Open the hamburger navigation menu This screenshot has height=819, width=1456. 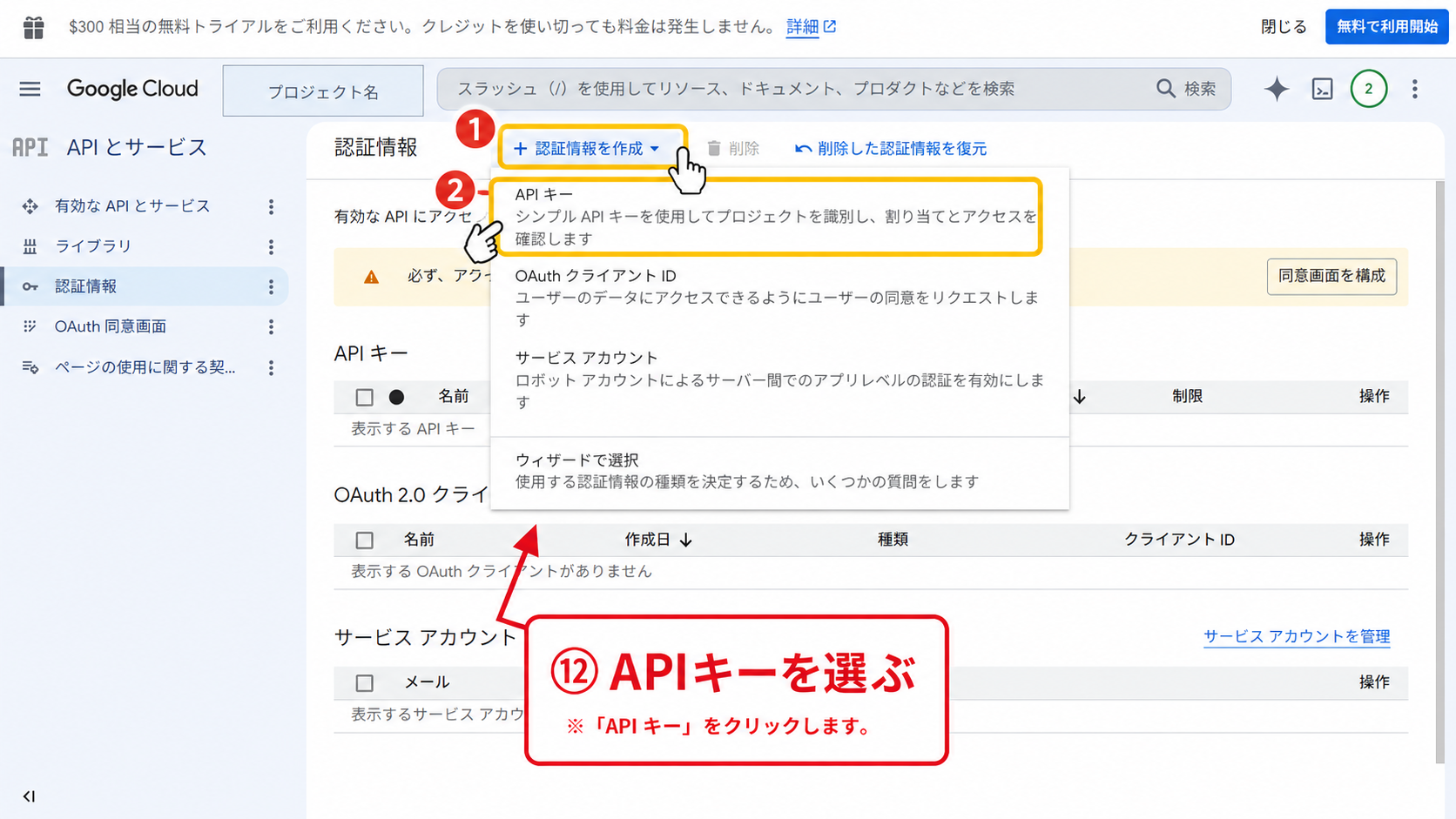30,89
